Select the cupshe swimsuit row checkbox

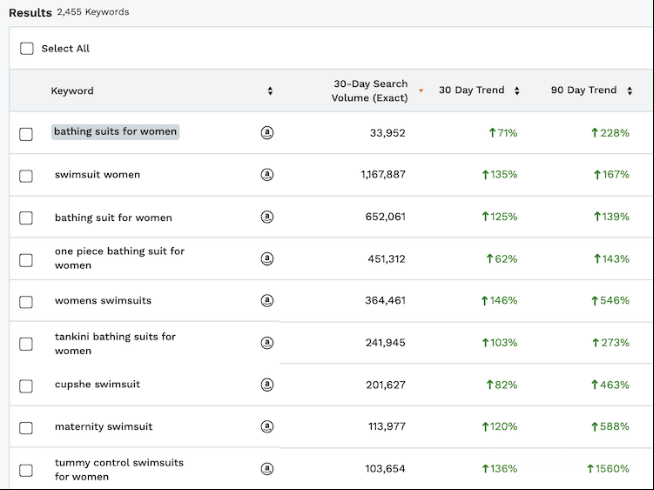26,386
